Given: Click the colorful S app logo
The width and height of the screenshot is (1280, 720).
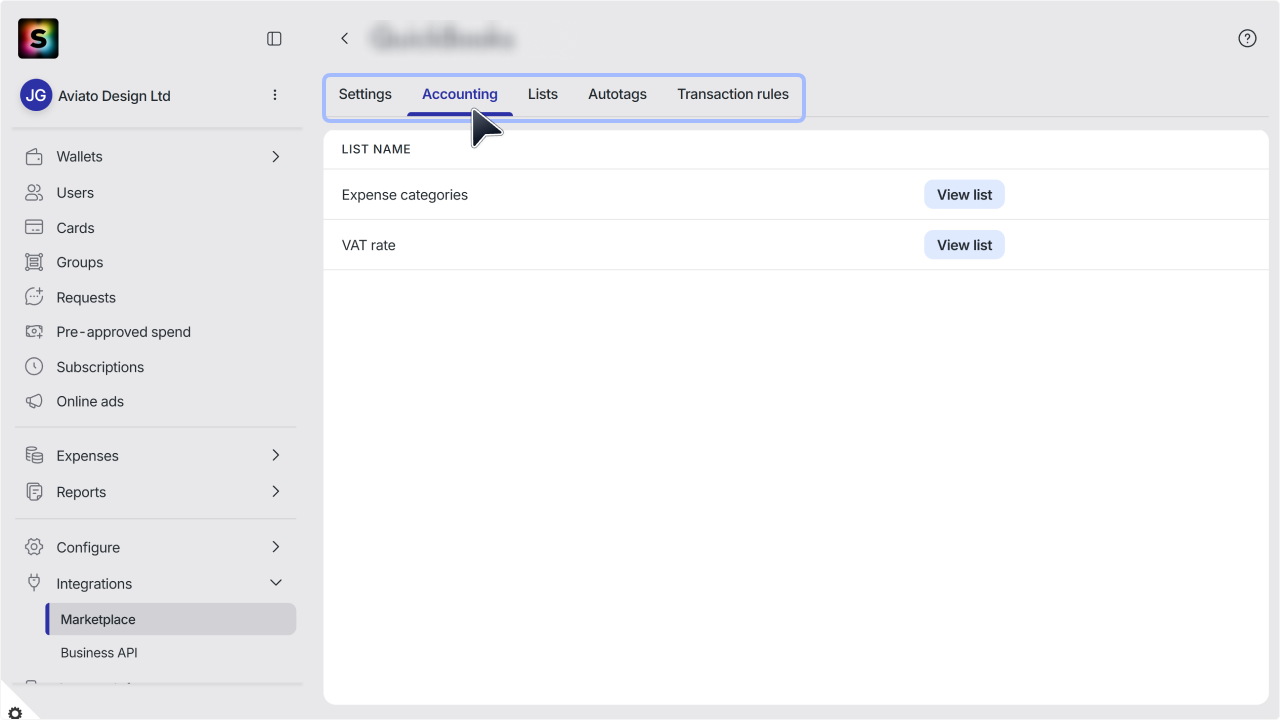Looking at the screenshot, I should [38, 39].
